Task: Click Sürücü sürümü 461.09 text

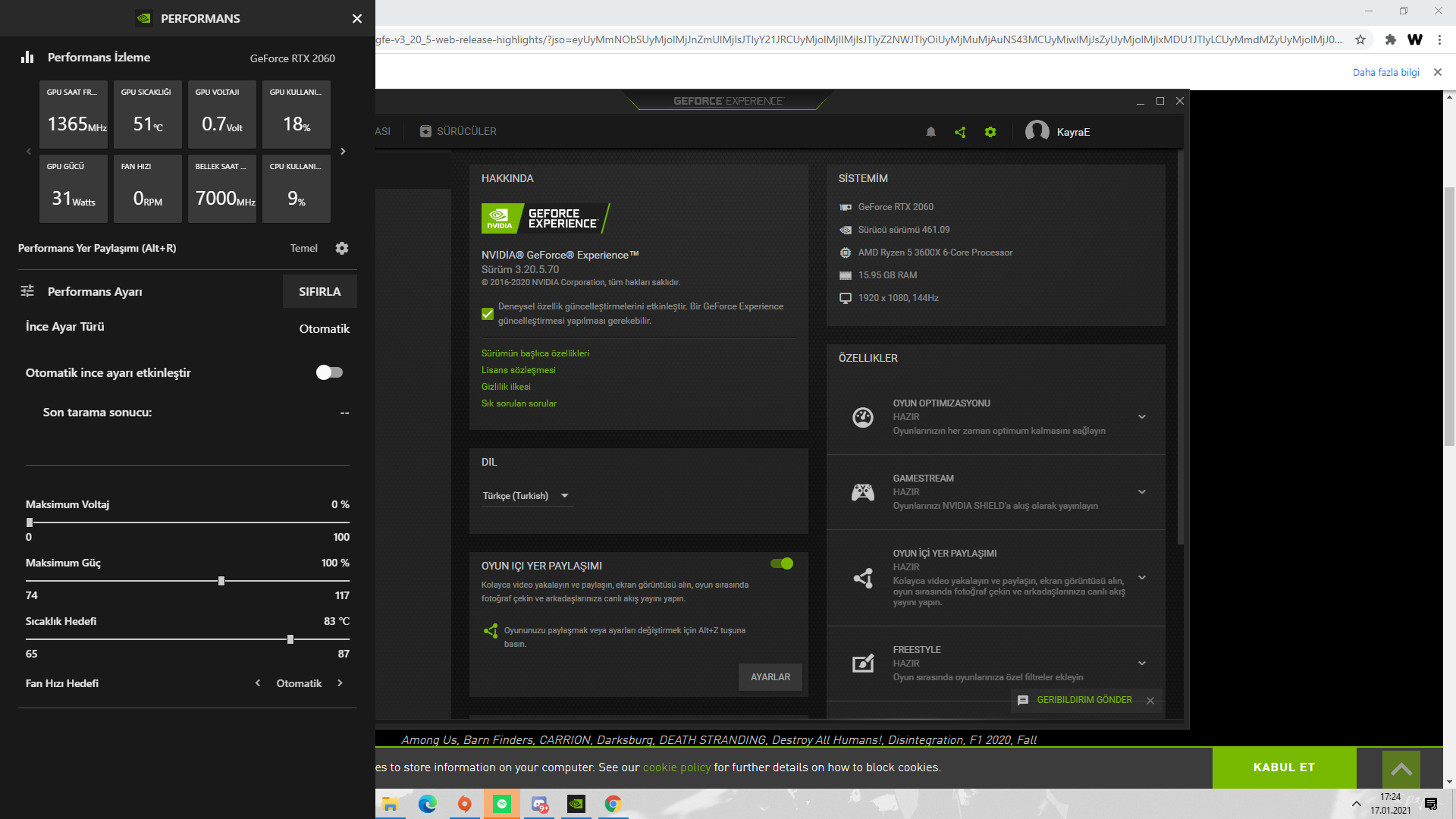Action: [904, 230]
